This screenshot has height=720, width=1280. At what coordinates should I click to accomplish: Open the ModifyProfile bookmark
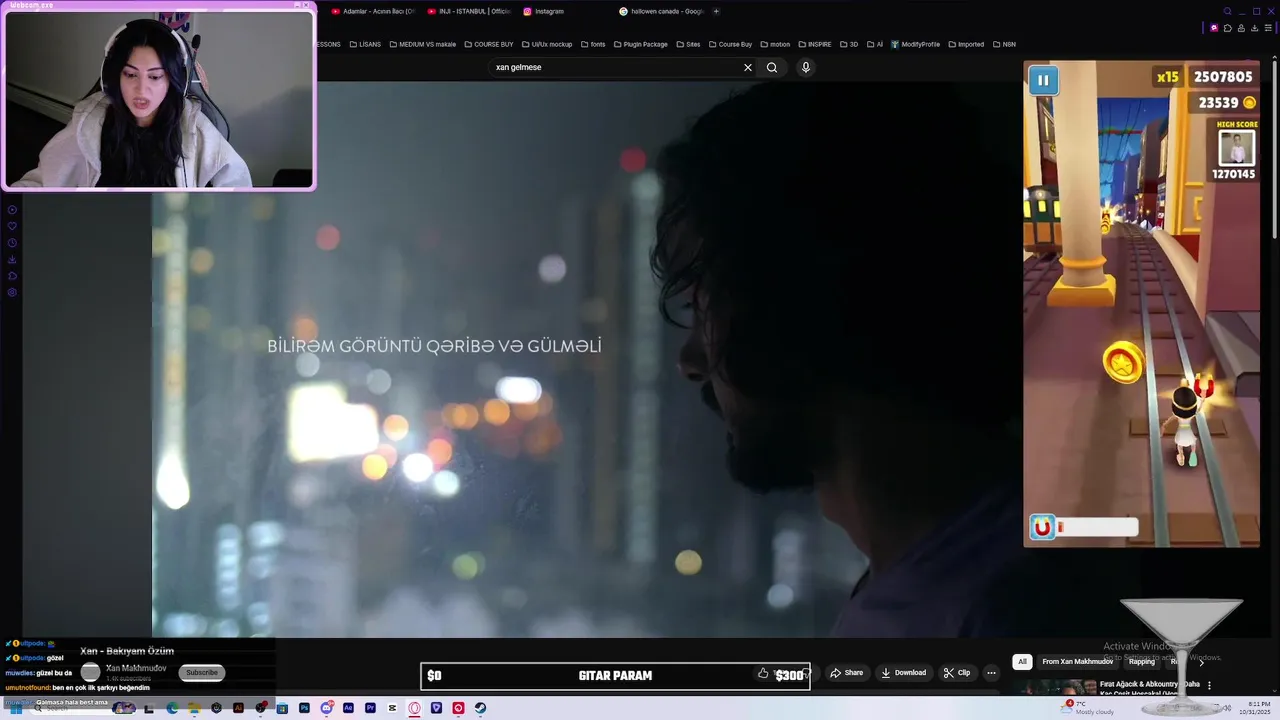click(915, 44)
